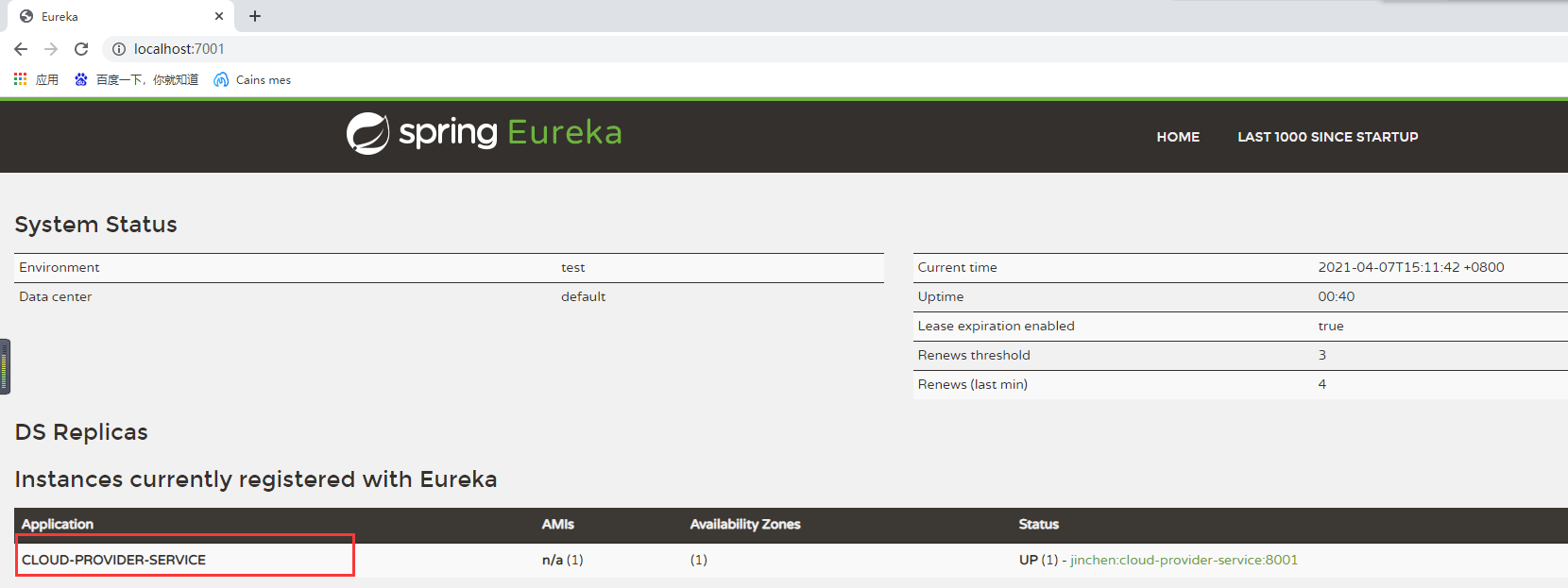Image resolution: width=1568 pixels, height=588 pixels.
Task: Click the Renews (last min) label
Action: 973,384
